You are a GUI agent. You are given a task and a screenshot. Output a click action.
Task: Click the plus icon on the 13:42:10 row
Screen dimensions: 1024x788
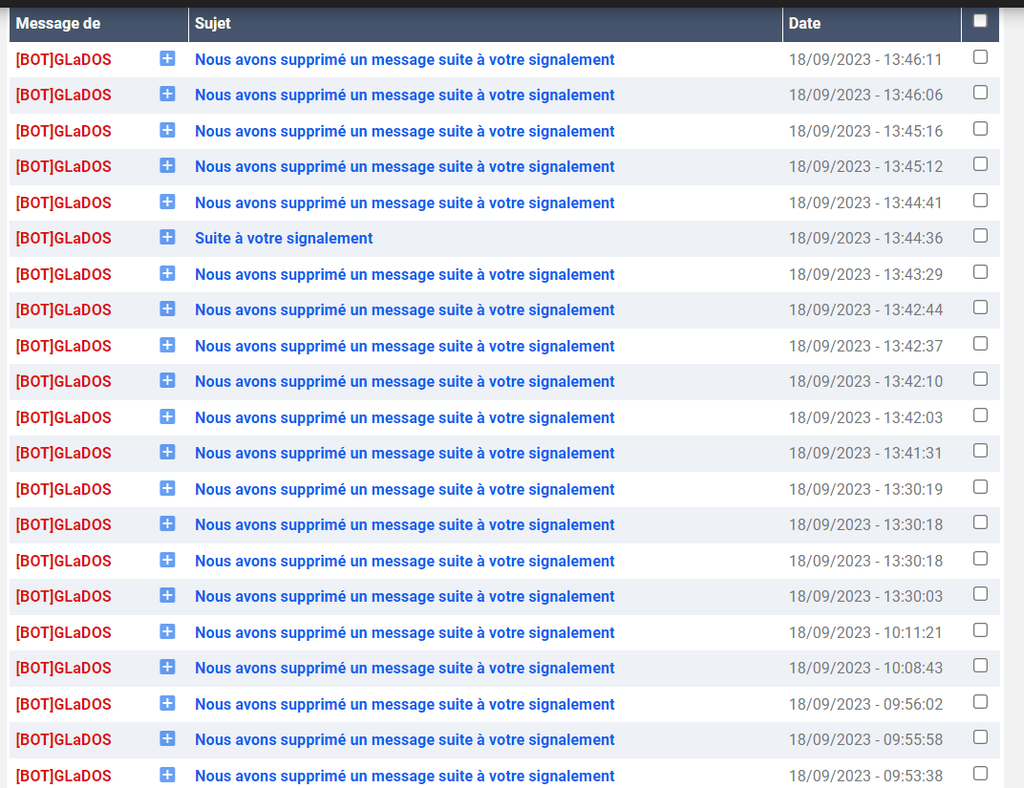167,380
